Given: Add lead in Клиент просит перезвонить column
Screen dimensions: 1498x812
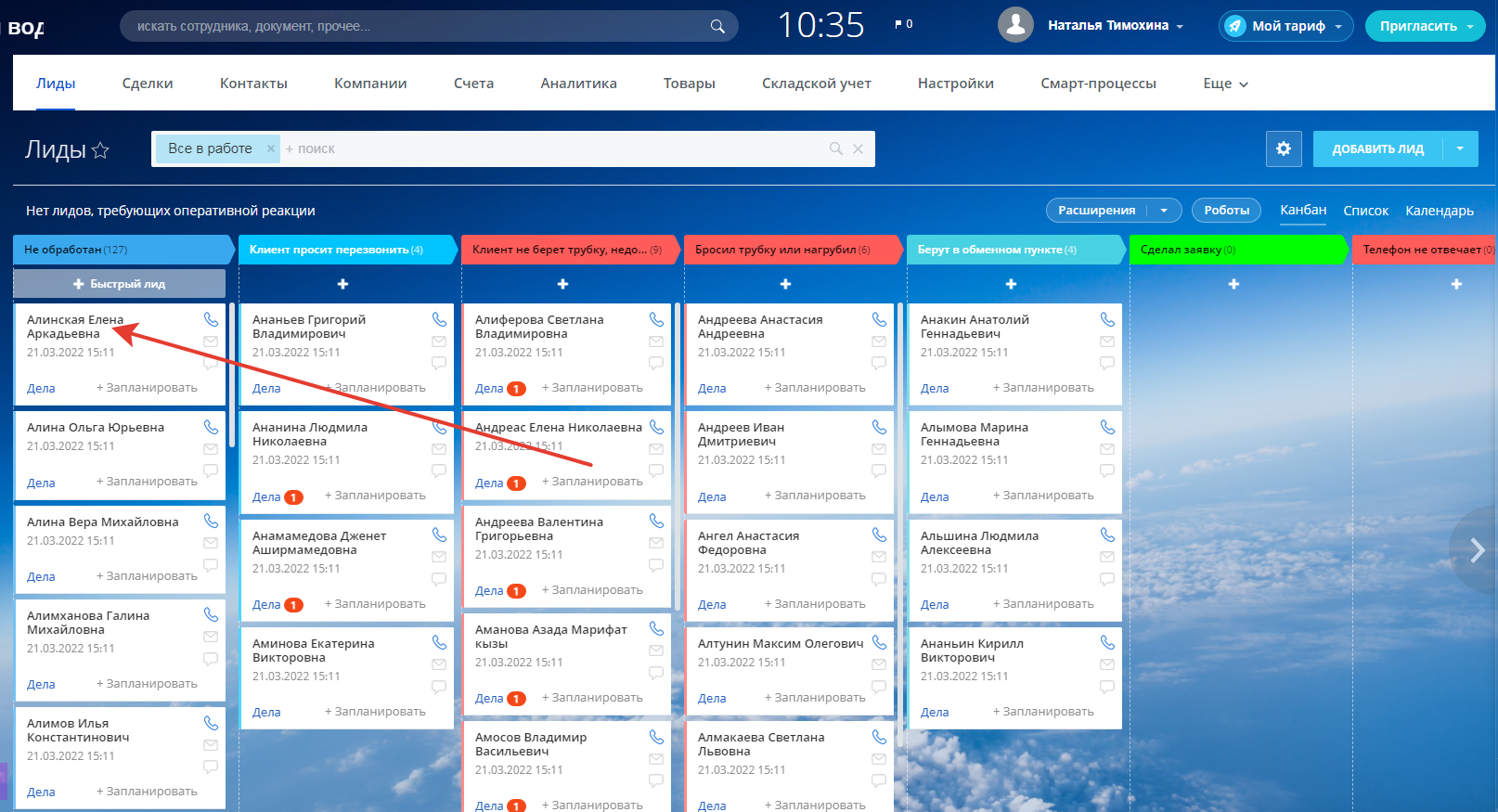Looking at the screenshot, I should pos(342,284).
